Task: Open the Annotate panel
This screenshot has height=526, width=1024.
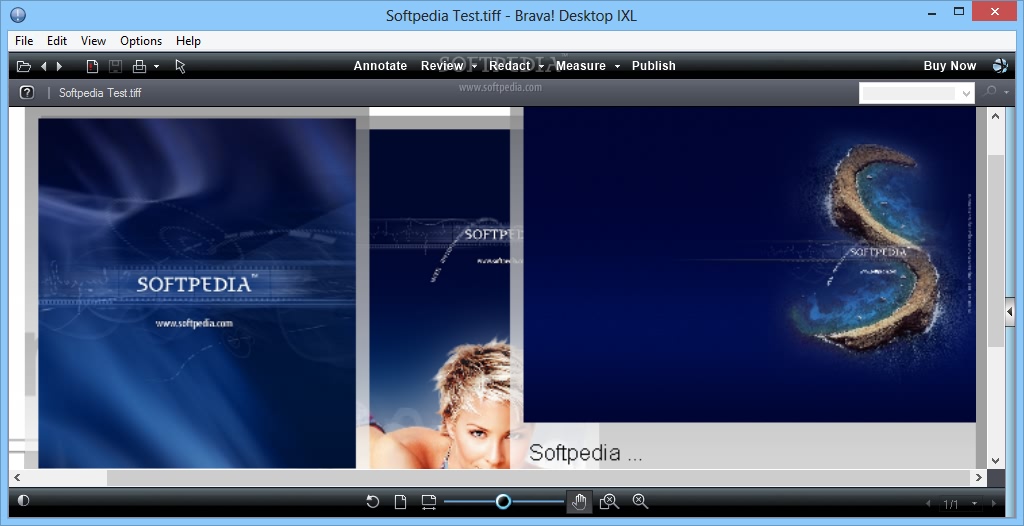Action: [380, 66]
